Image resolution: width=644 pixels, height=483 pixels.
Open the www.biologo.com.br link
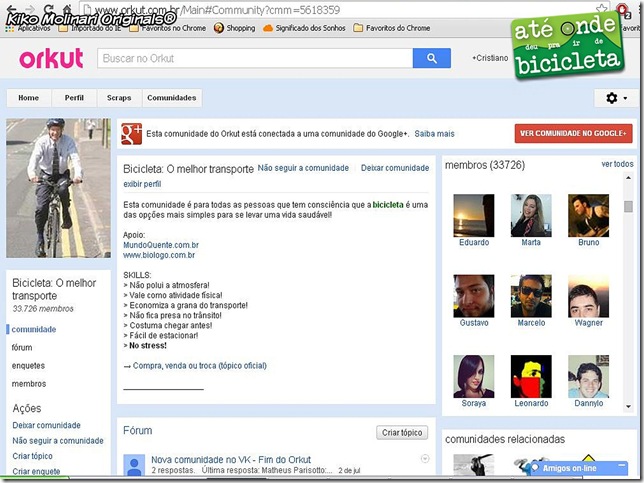[159, 255]
